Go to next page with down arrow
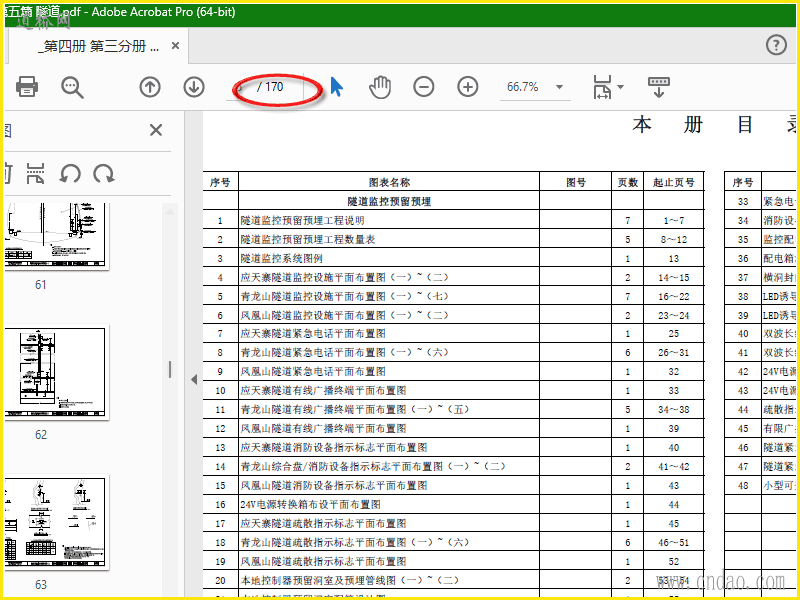Screen dimensions: 800x600 click(194, 87)
